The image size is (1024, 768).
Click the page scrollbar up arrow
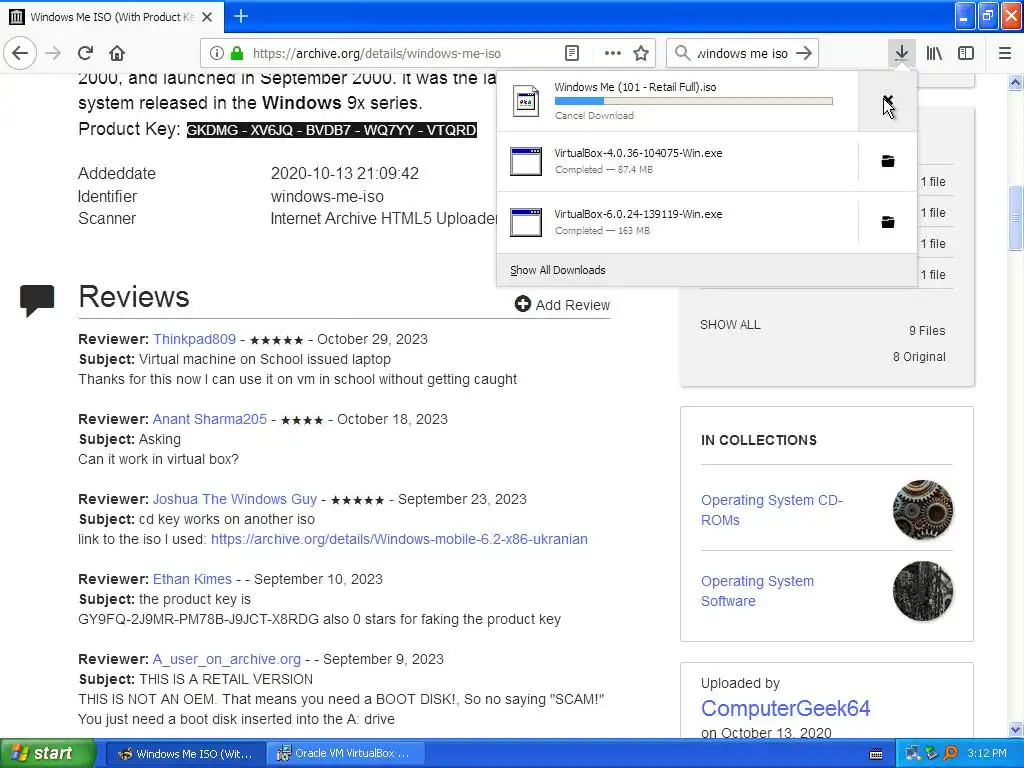click(1015, 82)
